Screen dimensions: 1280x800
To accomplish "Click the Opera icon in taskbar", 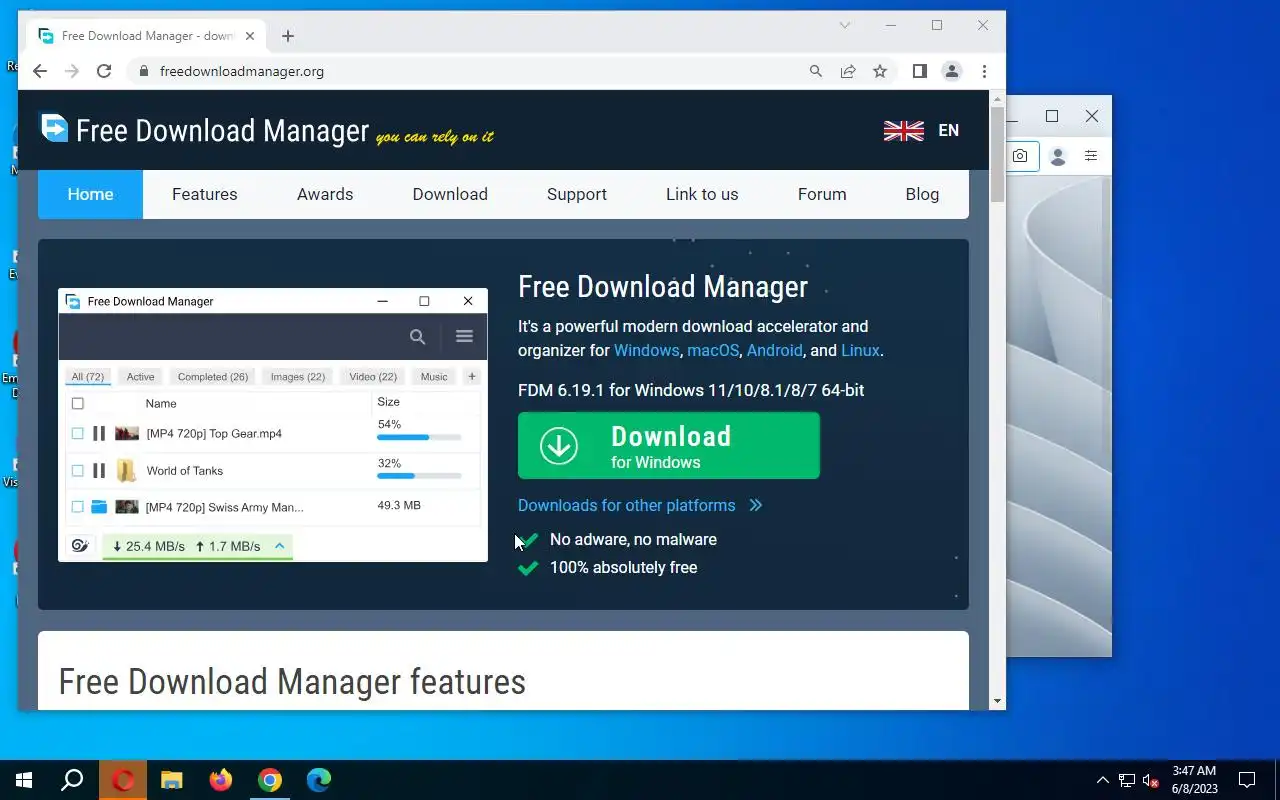I will pos(123,780).
